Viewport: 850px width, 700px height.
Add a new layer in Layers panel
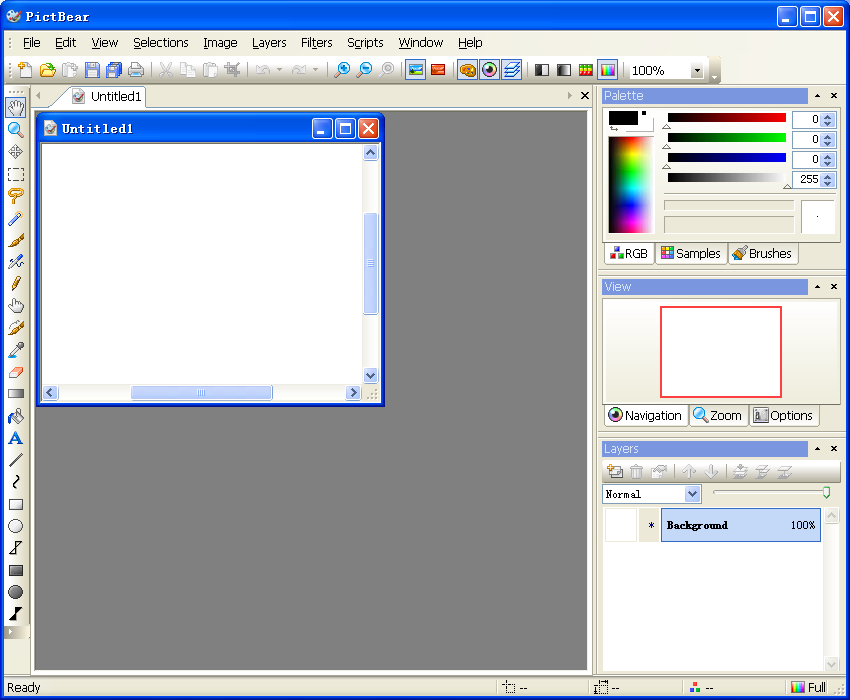click(615, 472)
